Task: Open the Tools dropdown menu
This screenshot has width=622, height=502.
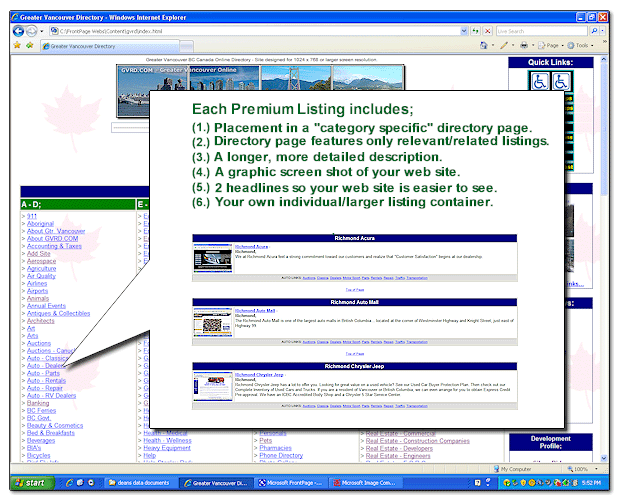Action: [x=584, y=46]
